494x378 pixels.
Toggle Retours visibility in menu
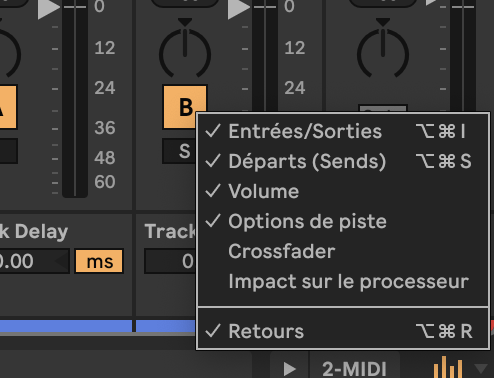(x=343, y=331)
